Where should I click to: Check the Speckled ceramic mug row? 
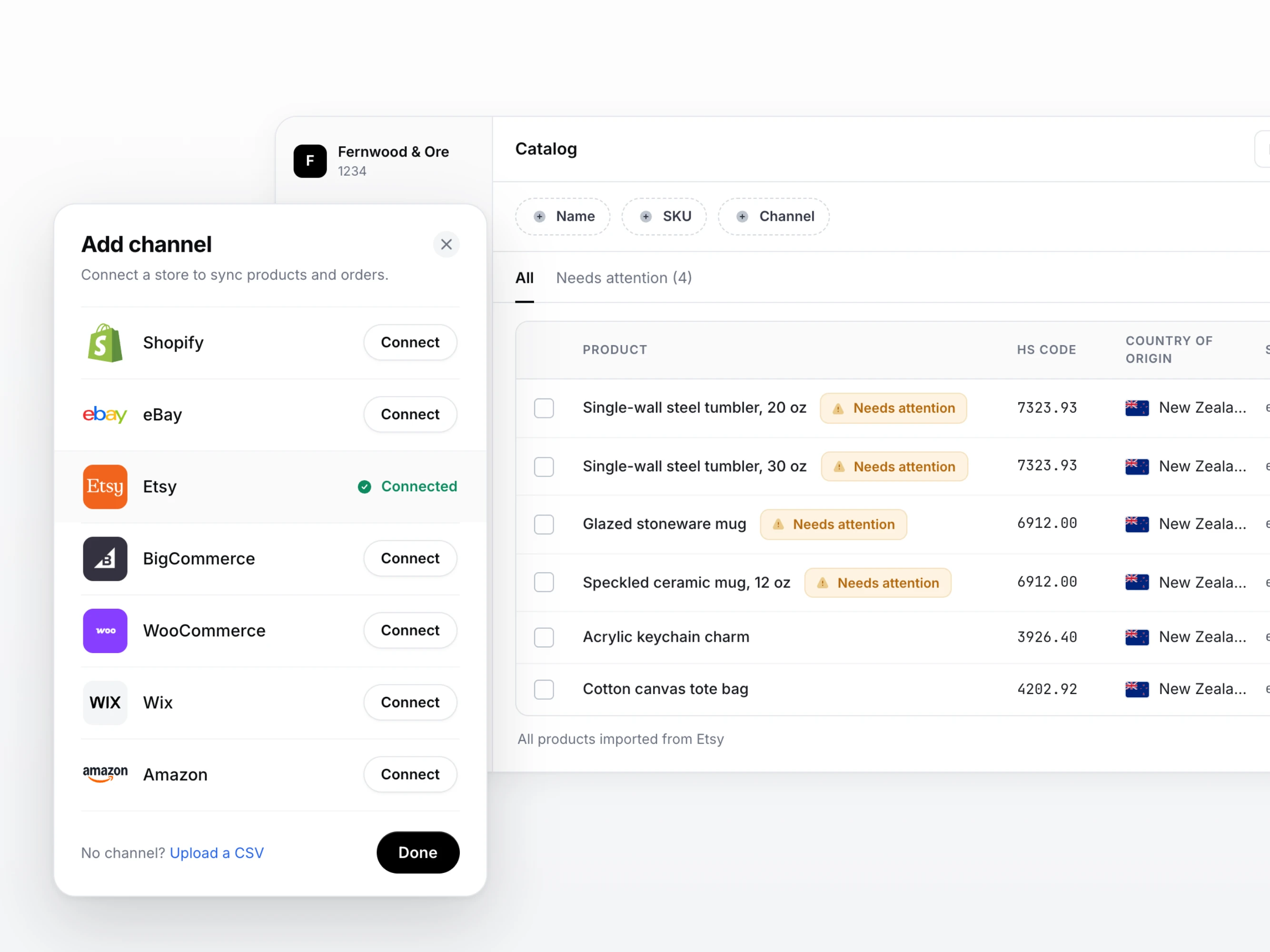coord(544,582)
